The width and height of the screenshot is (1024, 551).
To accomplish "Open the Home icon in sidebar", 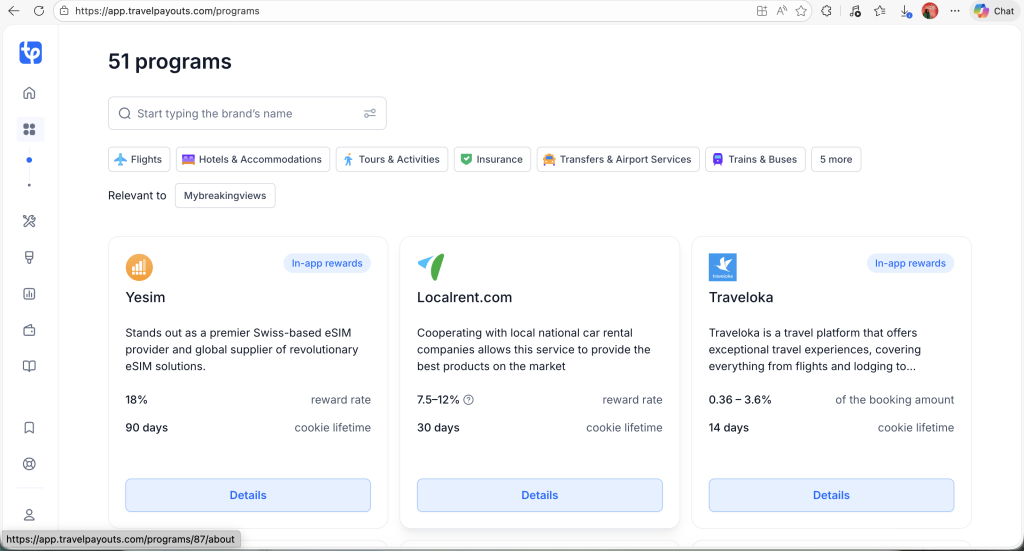I will 29,93.
